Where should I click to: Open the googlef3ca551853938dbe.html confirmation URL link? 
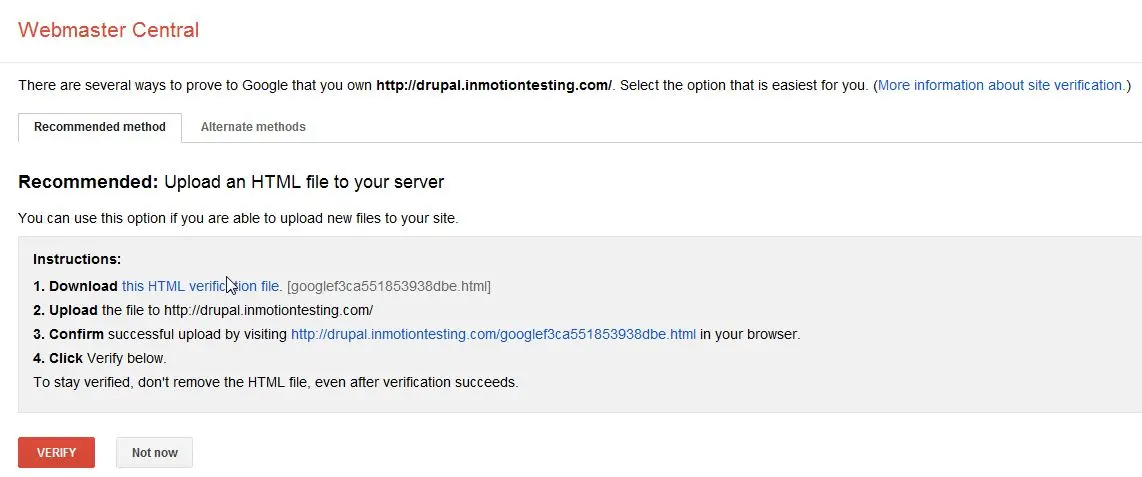(493, 334)
